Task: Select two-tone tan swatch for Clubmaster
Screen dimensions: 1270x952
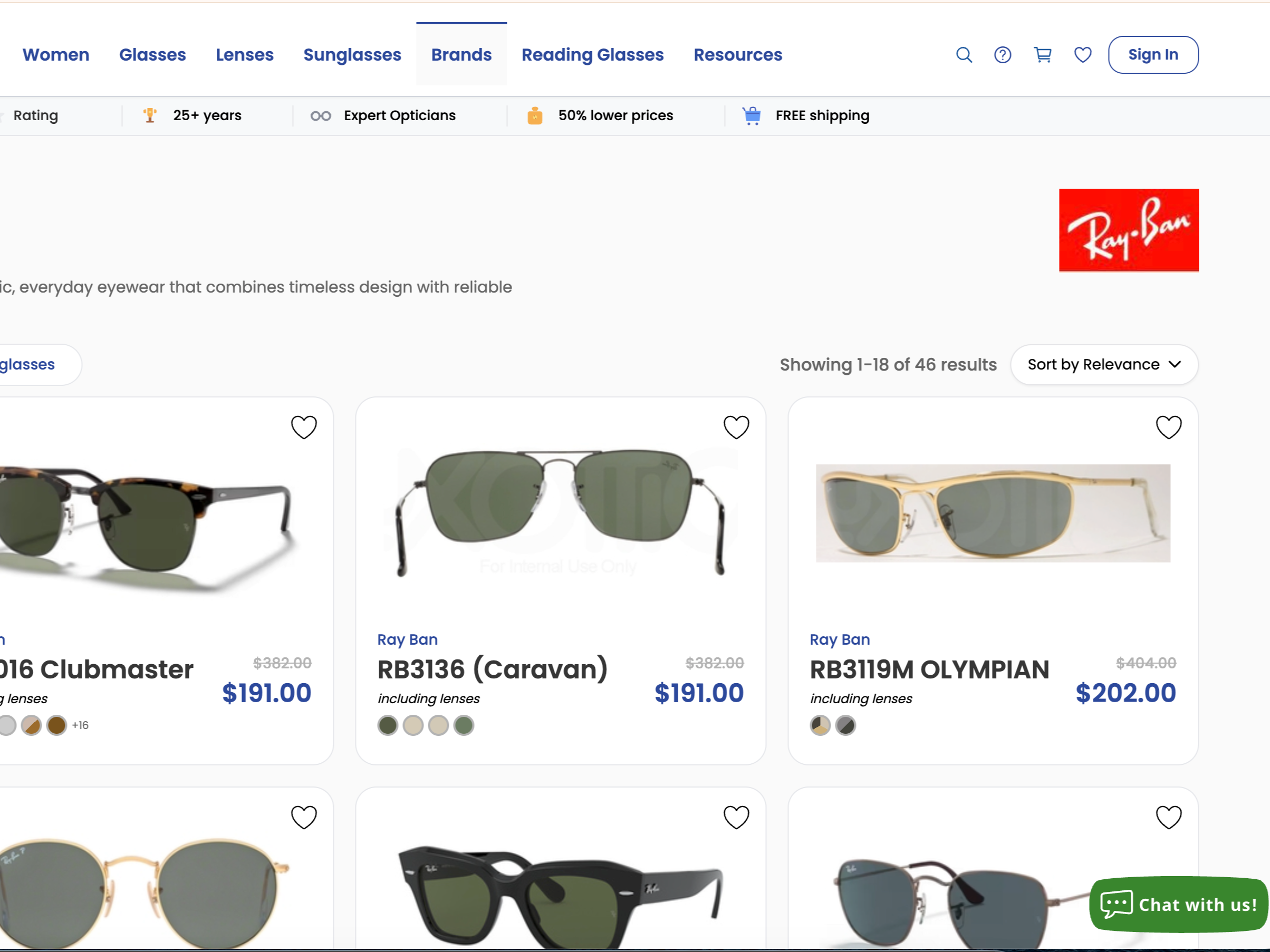Action: point(32,725)
